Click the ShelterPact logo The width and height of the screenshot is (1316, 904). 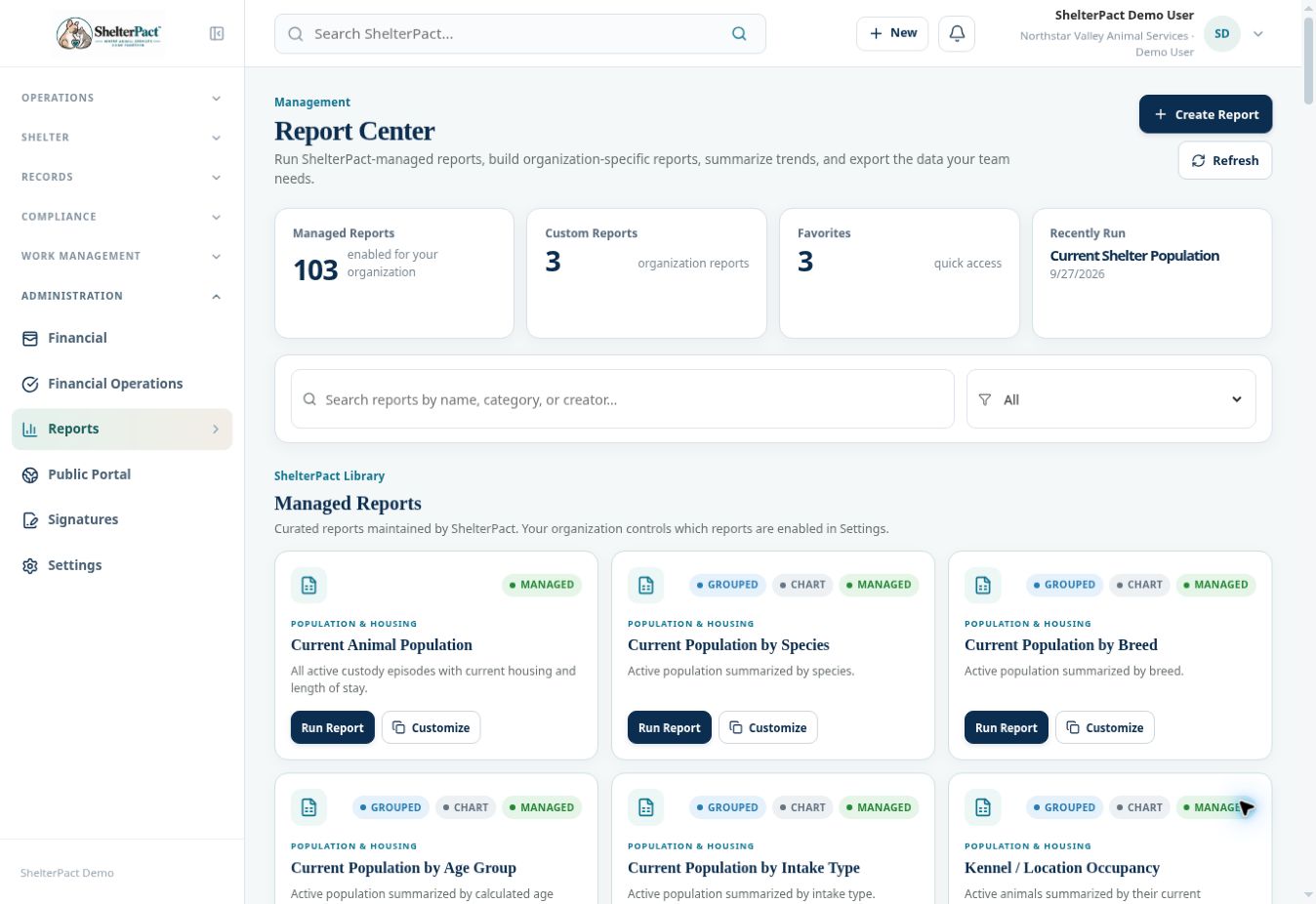108,34
